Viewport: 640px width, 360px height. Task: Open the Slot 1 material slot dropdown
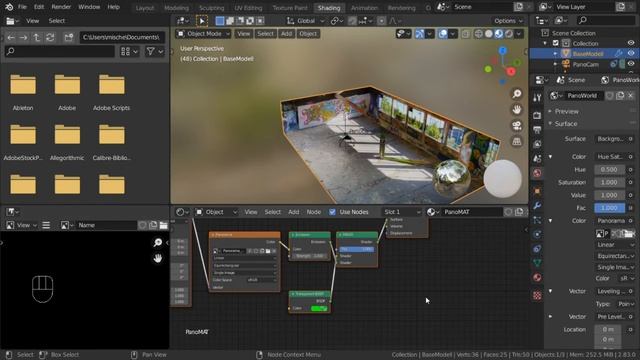pyautogui.click(x=402, y=212)
